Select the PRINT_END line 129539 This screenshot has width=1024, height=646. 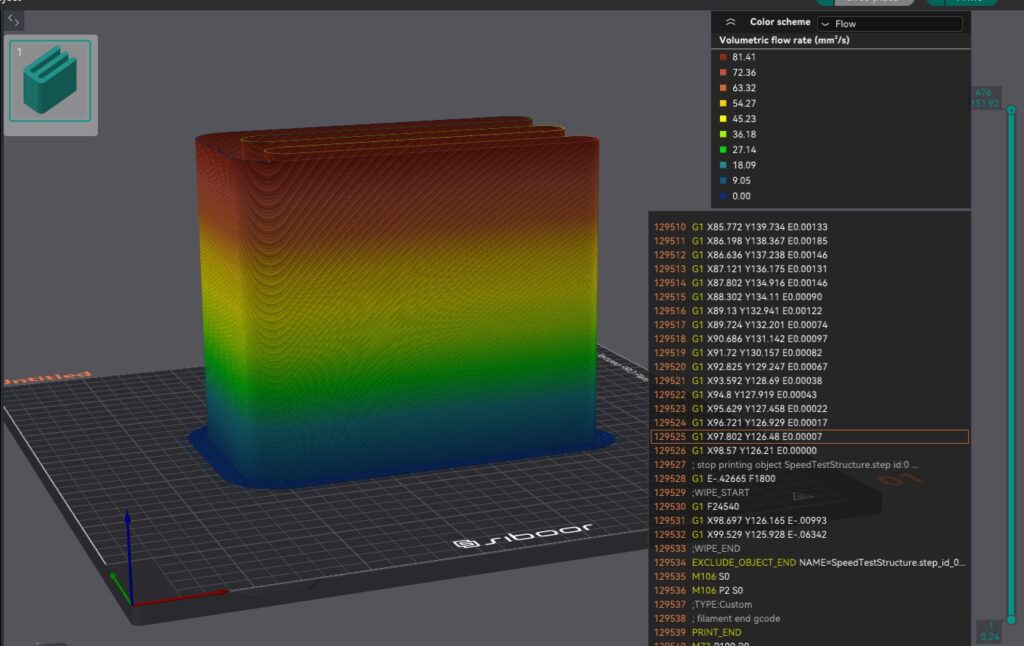tap(810, 632)
